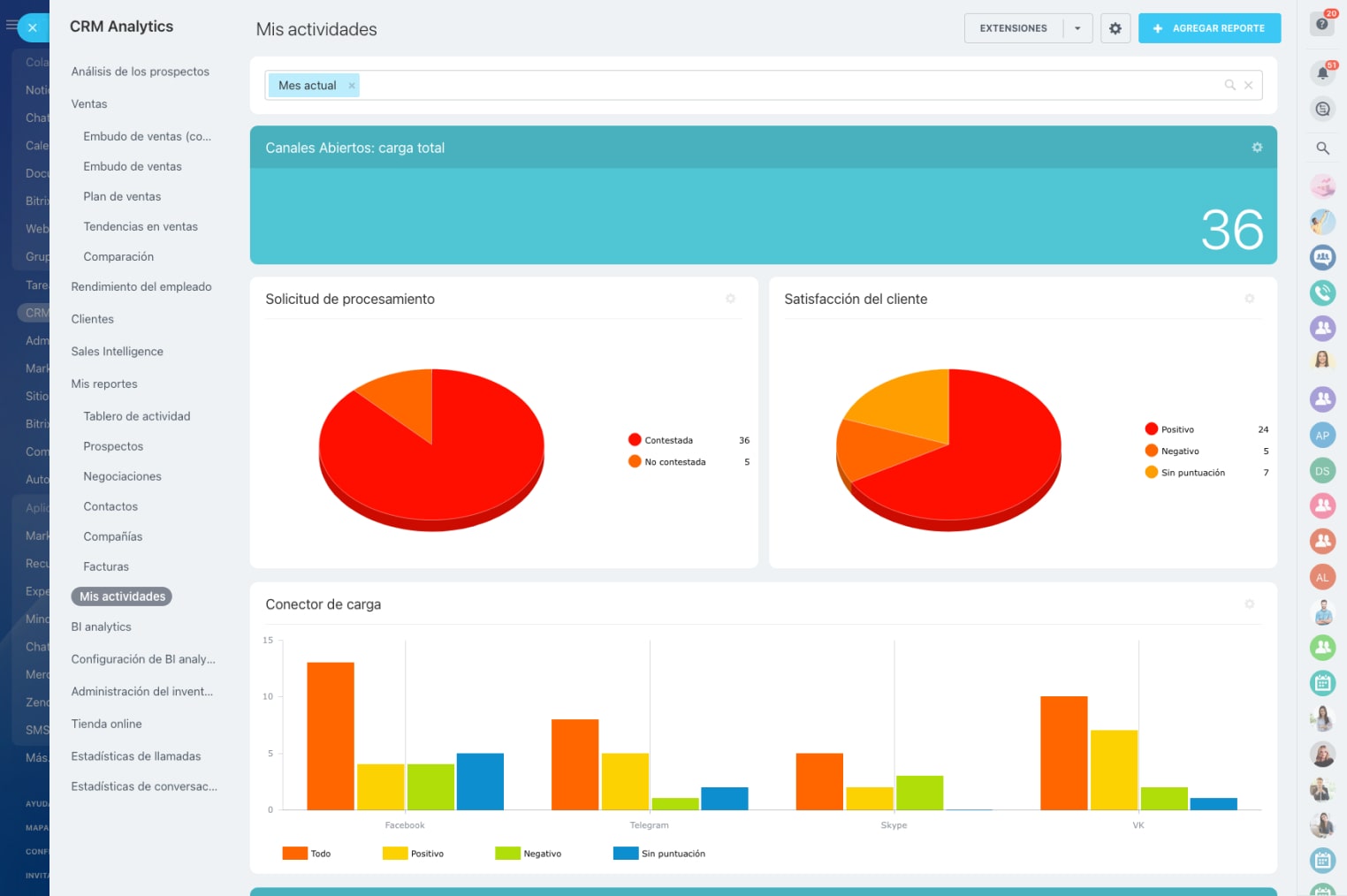The height and width of the screenshot is (896, 1347).
Task: Click the help question mark icon
Action: pos(1322,24)
